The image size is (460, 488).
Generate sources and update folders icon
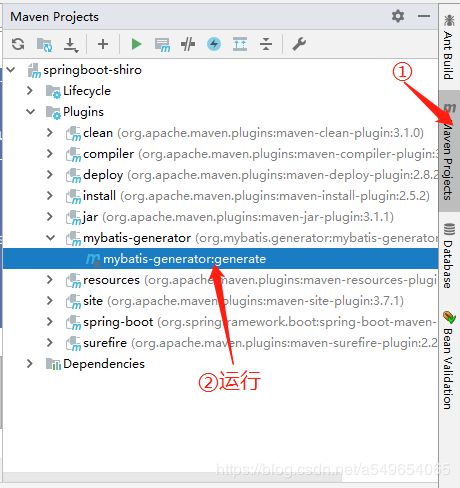(44, 44)
